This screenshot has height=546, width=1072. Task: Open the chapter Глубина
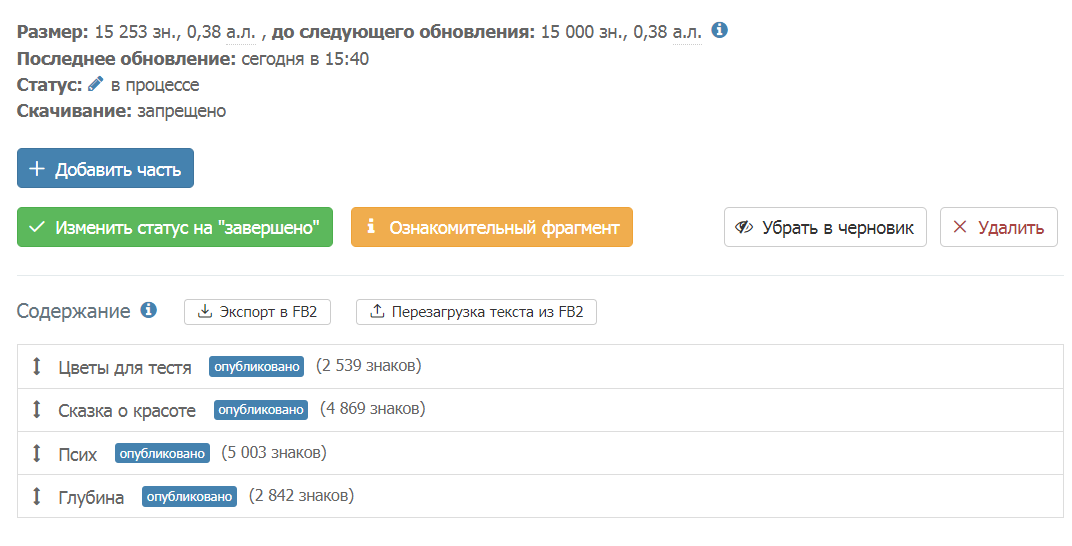click(x=91, y=497)
